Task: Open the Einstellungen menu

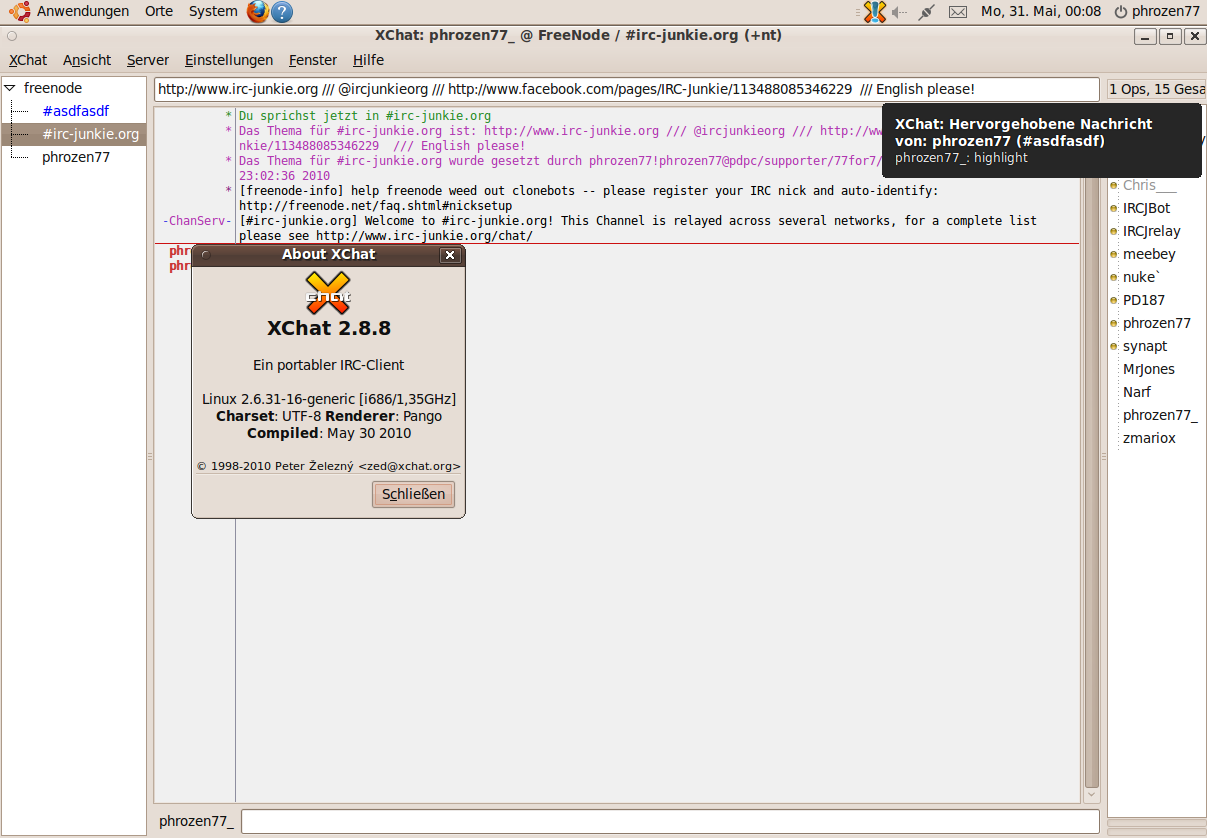Action: coord(228,60)
